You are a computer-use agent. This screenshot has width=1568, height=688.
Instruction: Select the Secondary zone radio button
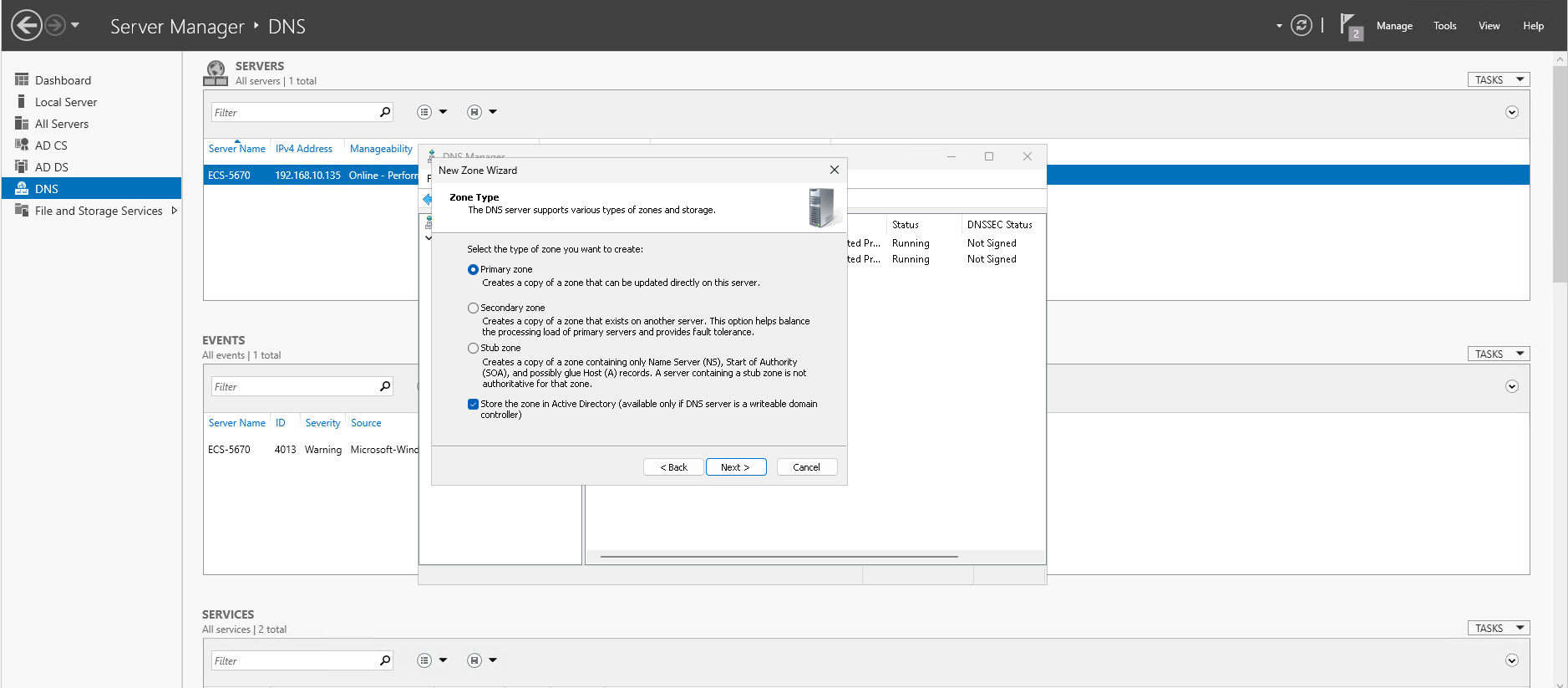[473, 308]
